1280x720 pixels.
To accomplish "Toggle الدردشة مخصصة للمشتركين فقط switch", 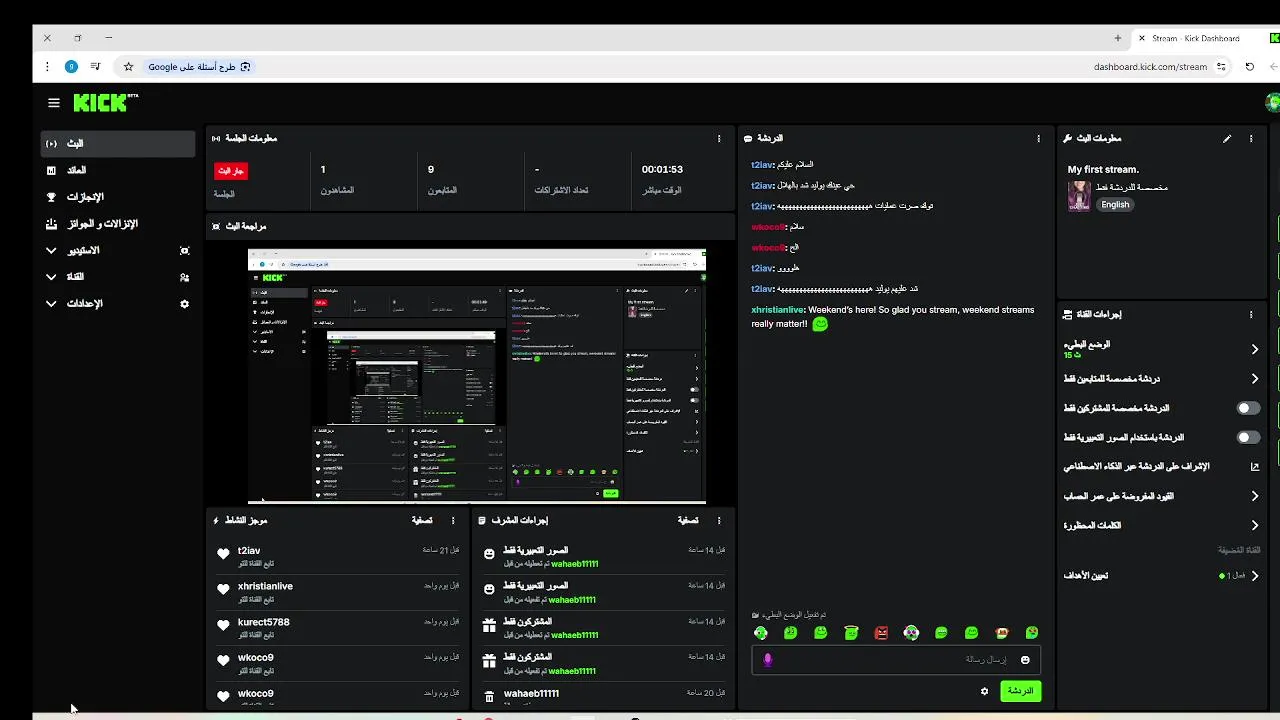I will click(1248, 408).
